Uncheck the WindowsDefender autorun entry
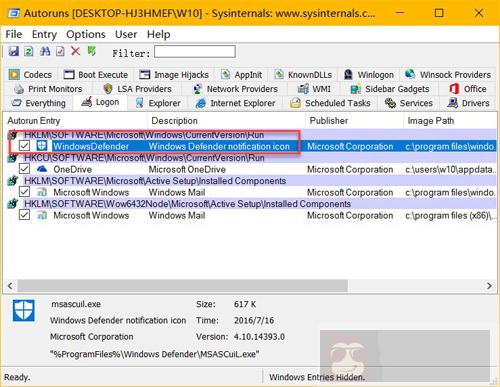The width and height of the screenshot is (500, 387). coord(24,146)
